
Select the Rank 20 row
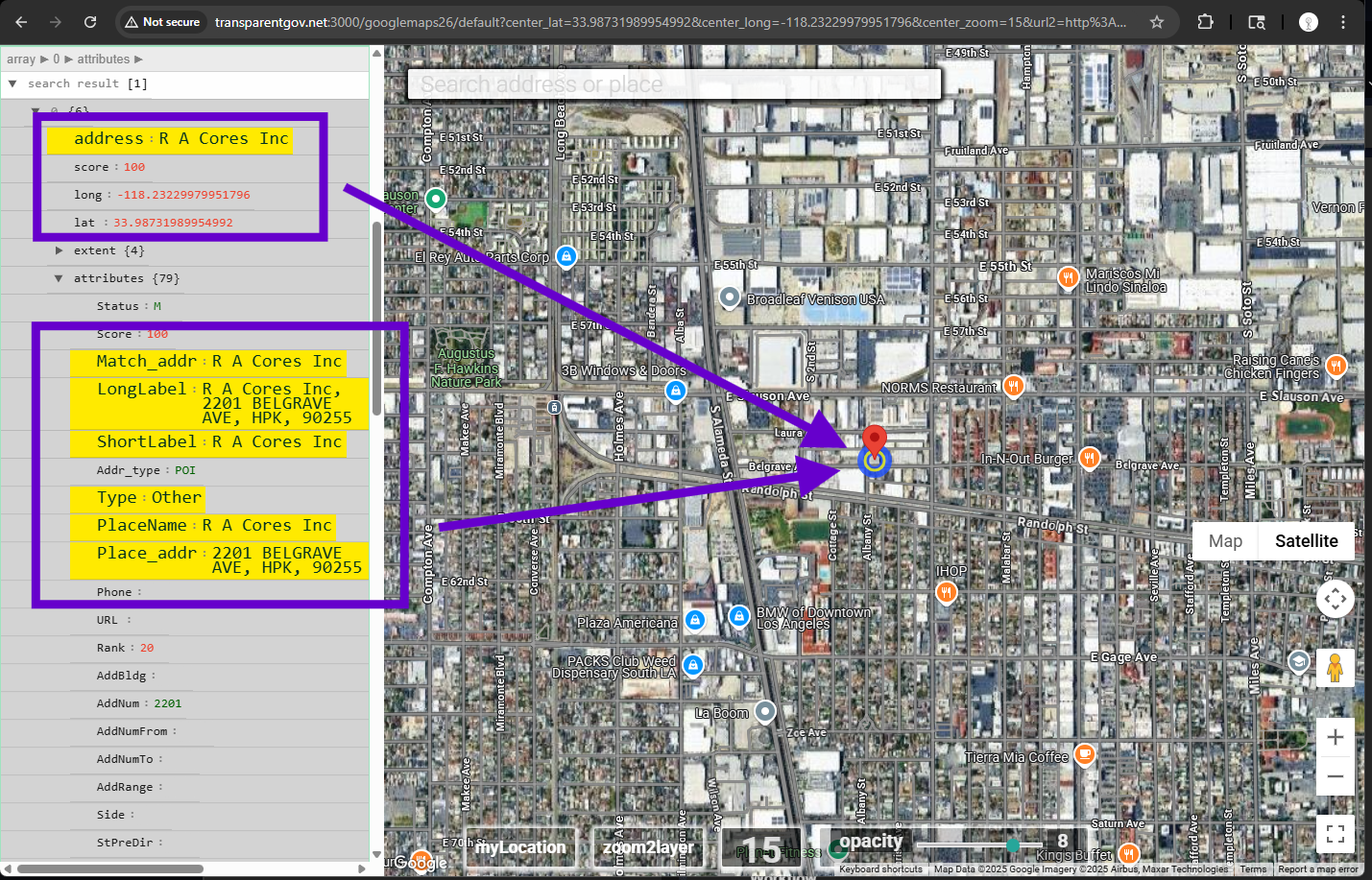pos(125,648)
